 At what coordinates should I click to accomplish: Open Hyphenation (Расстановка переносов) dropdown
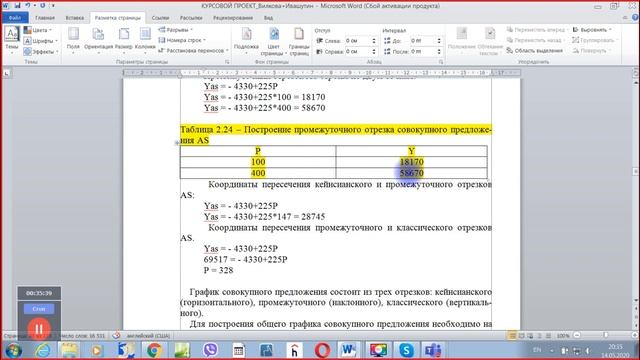click(193, 50)
